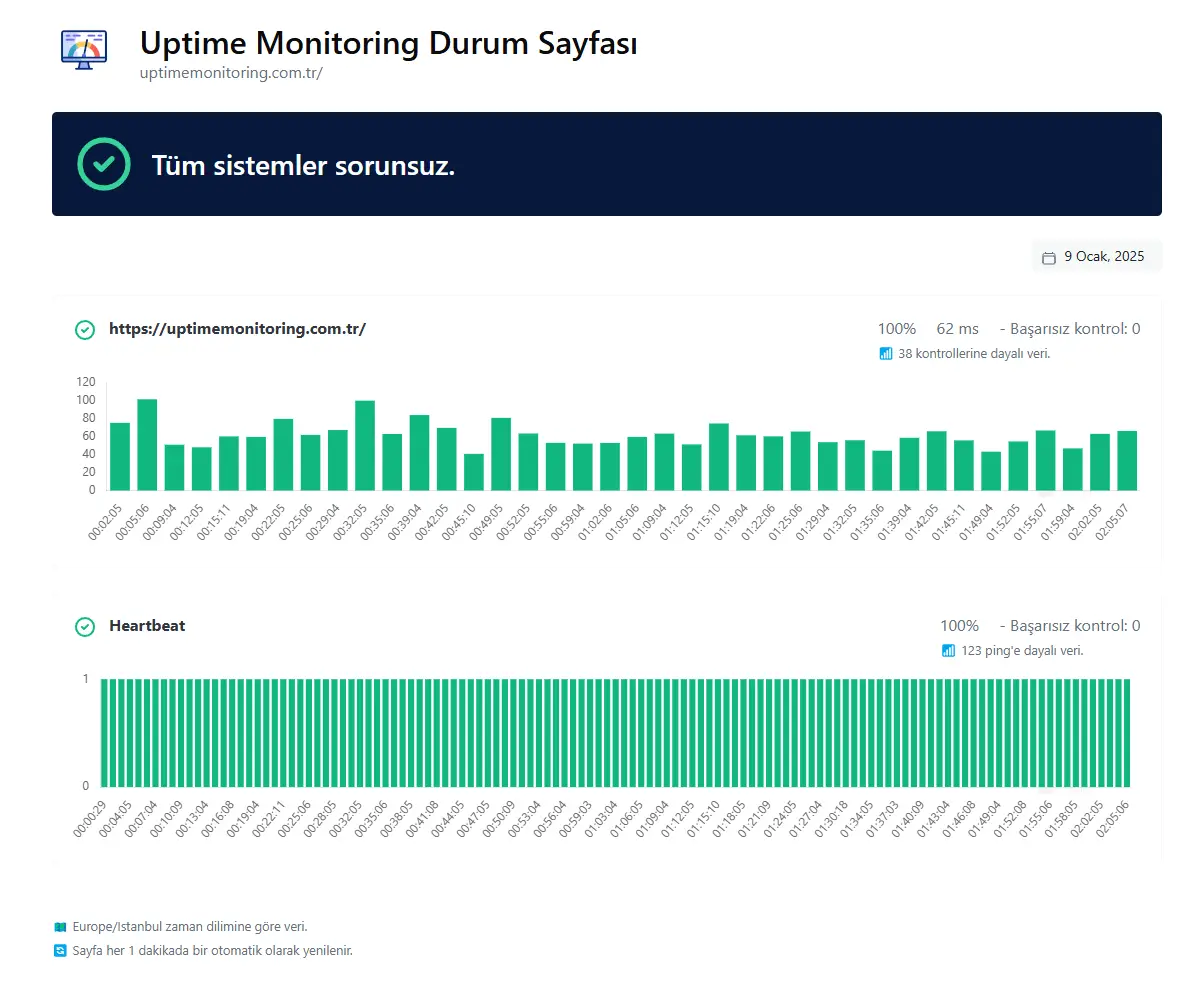Click the response time bar at 00:05:06
The height and width of the screenshot is (986, 1200).
(x=147, y=445)
